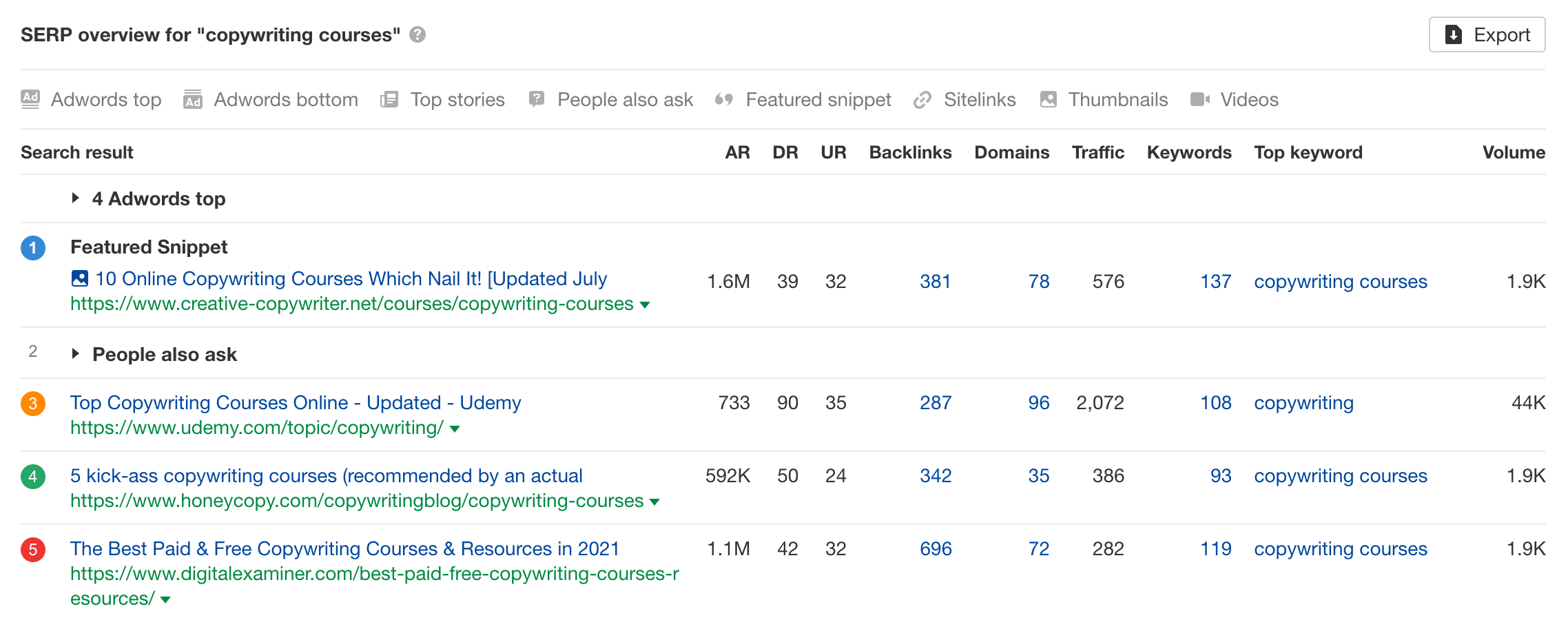Viewport: 1568px width, 620px height.
Task: Click top keyword 'copywriting courses' in featured snippet row
Action: (1341, 281)
